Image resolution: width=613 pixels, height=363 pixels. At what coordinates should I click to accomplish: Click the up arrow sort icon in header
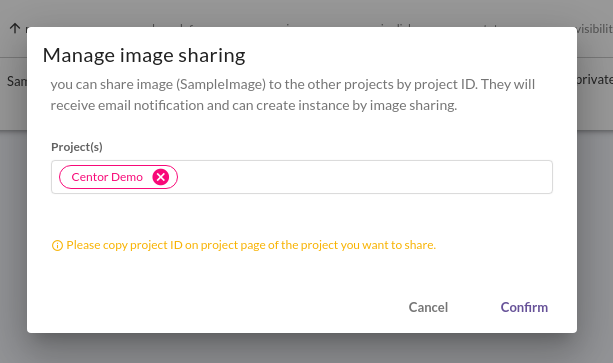[15, 28]
